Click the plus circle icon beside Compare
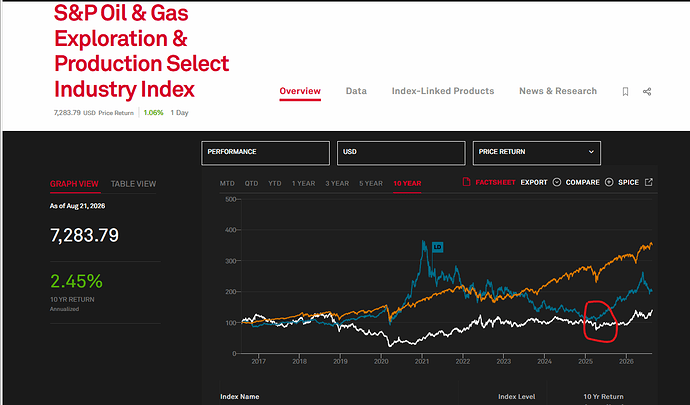Screen dimensions: 690x405 pos(609,182)
